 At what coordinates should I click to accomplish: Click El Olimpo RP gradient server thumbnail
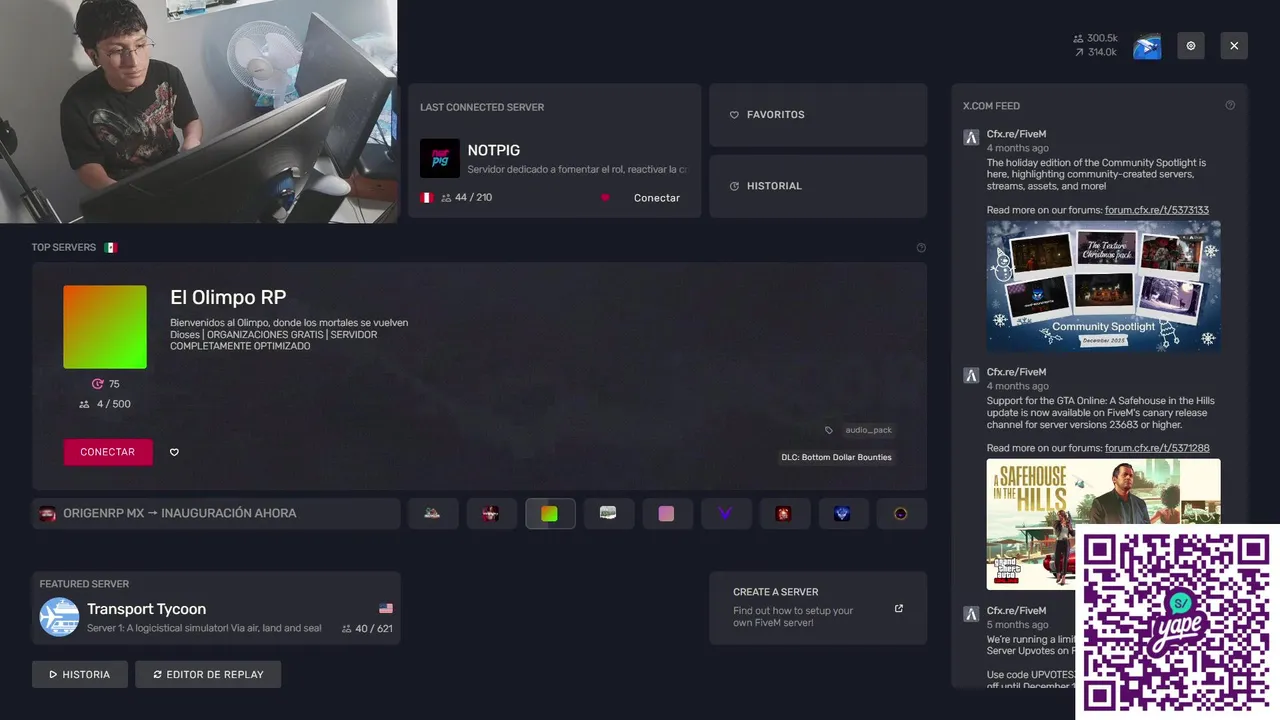point(105,327)
